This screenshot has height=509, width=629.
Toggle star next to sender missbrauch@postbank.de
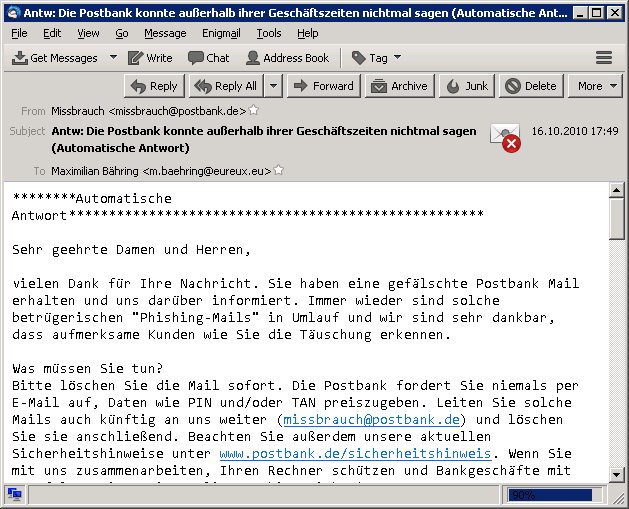pyautogui.click(x=254, y=111)
